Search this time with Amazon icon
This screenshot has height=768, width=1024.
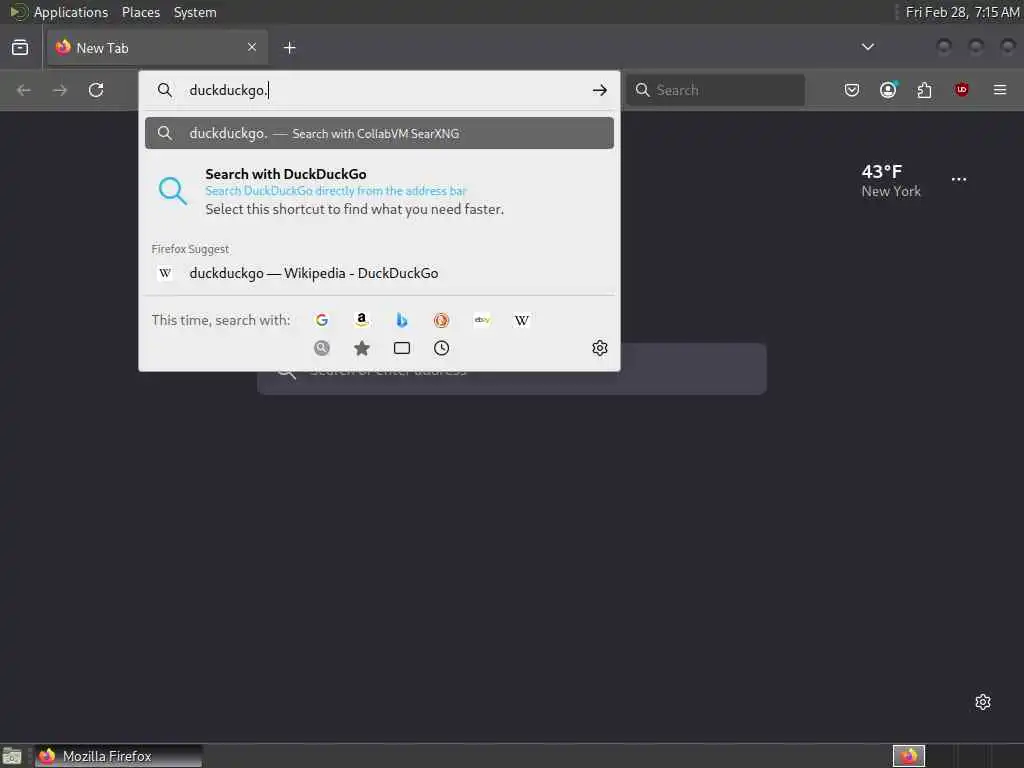(361, 320)
